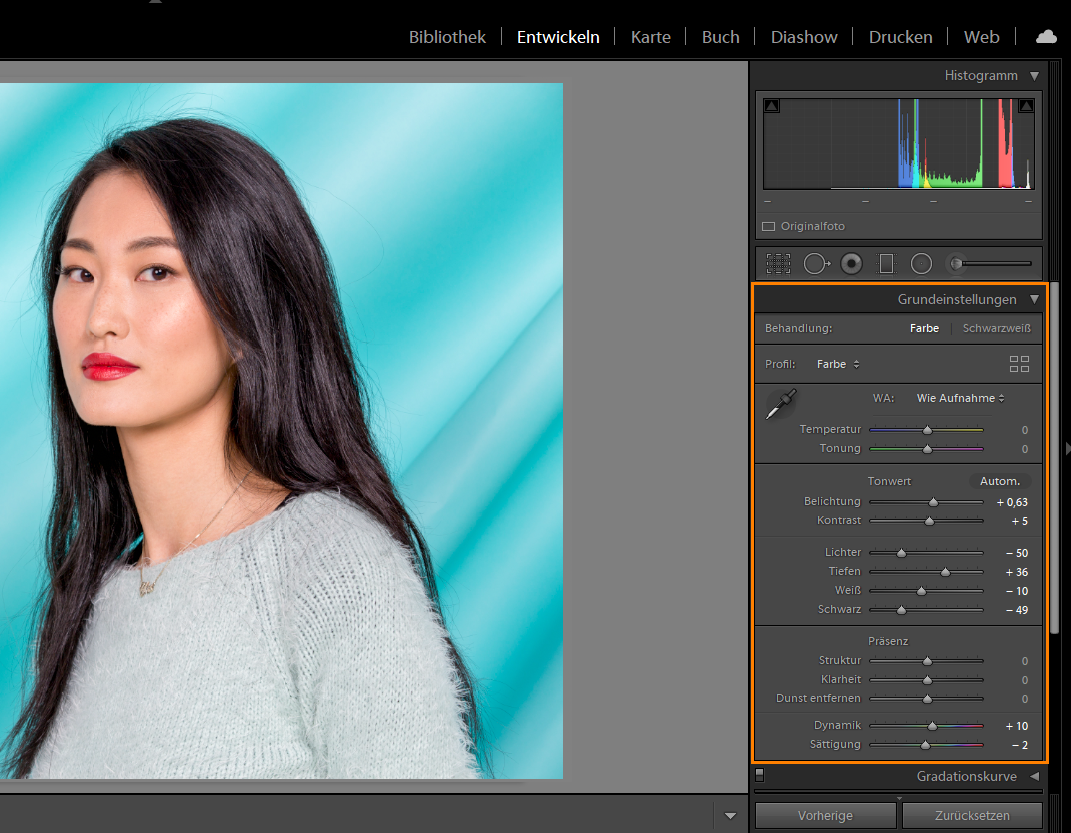Toggle shadow clipping indicator in histogram
This screenshot has width=1071, height=833.
(x=772, y=106)
